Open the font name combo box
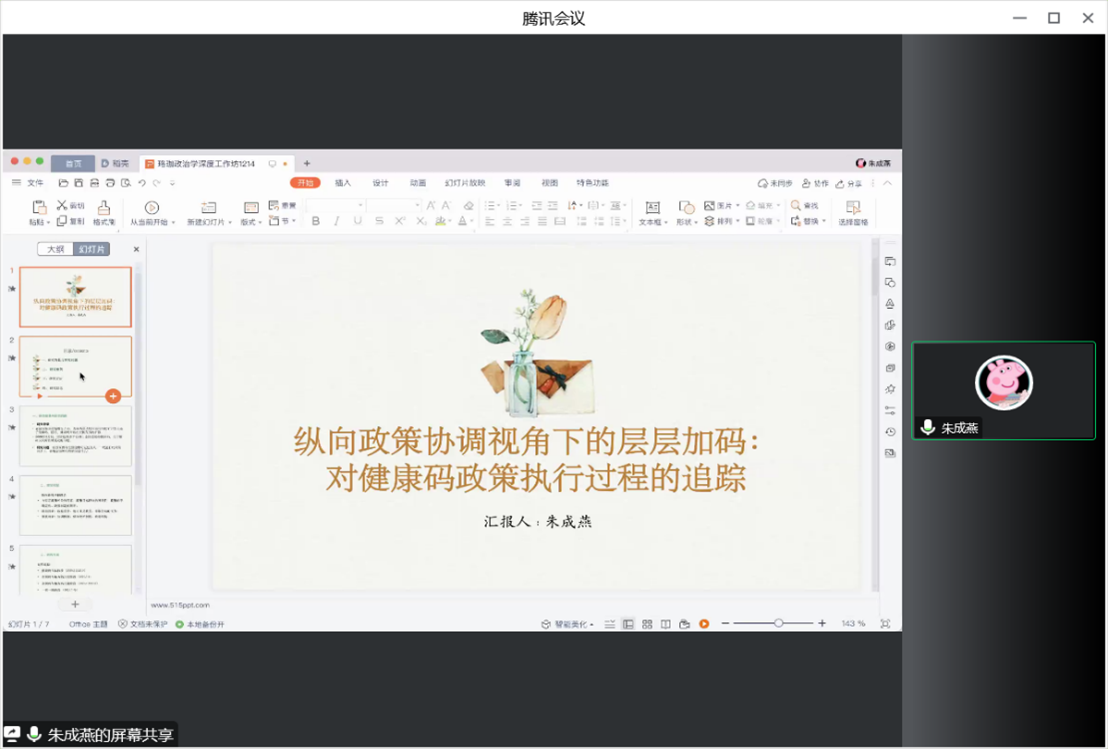1108x749 pixels. [334, 205]
